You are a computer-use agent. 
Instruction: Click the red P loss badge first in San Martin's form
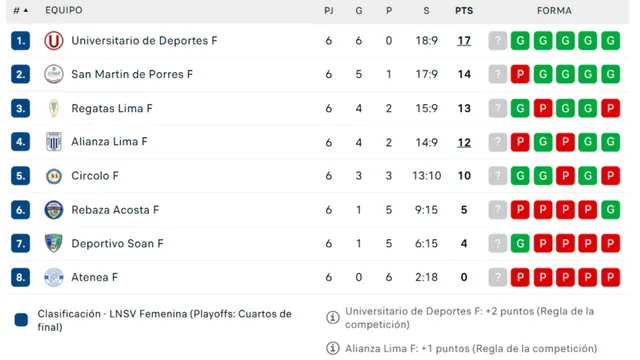click(x=520, y=74)
